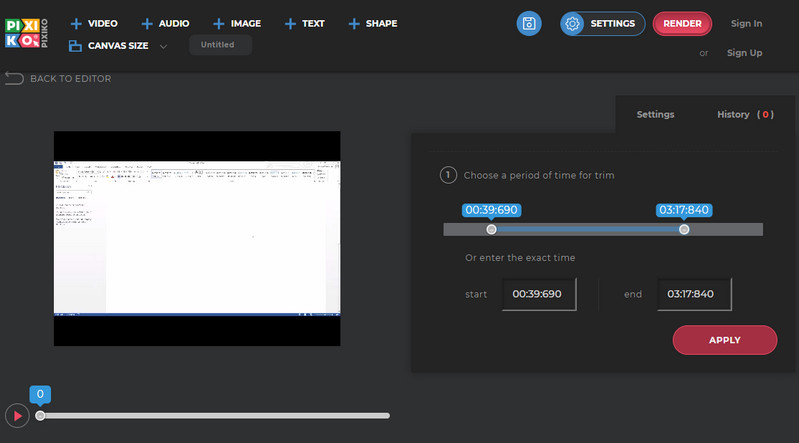
Task: Select the Settings tab in panel
Action: 655,115
